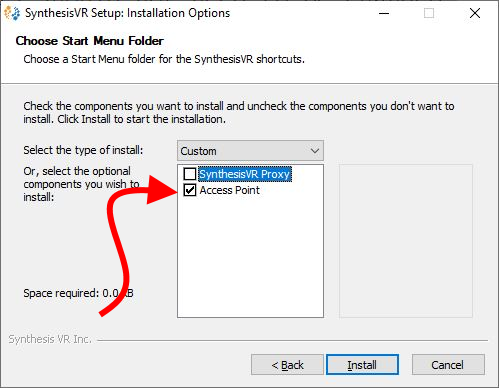Open the install type Custom dropdown
Image resolution: width=499 pixels, height=388 pixels.
(250, 151)
